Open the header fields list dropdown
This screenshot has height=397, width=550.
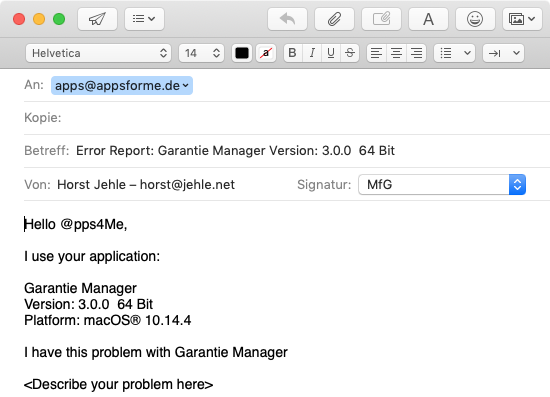click(144, 19)
